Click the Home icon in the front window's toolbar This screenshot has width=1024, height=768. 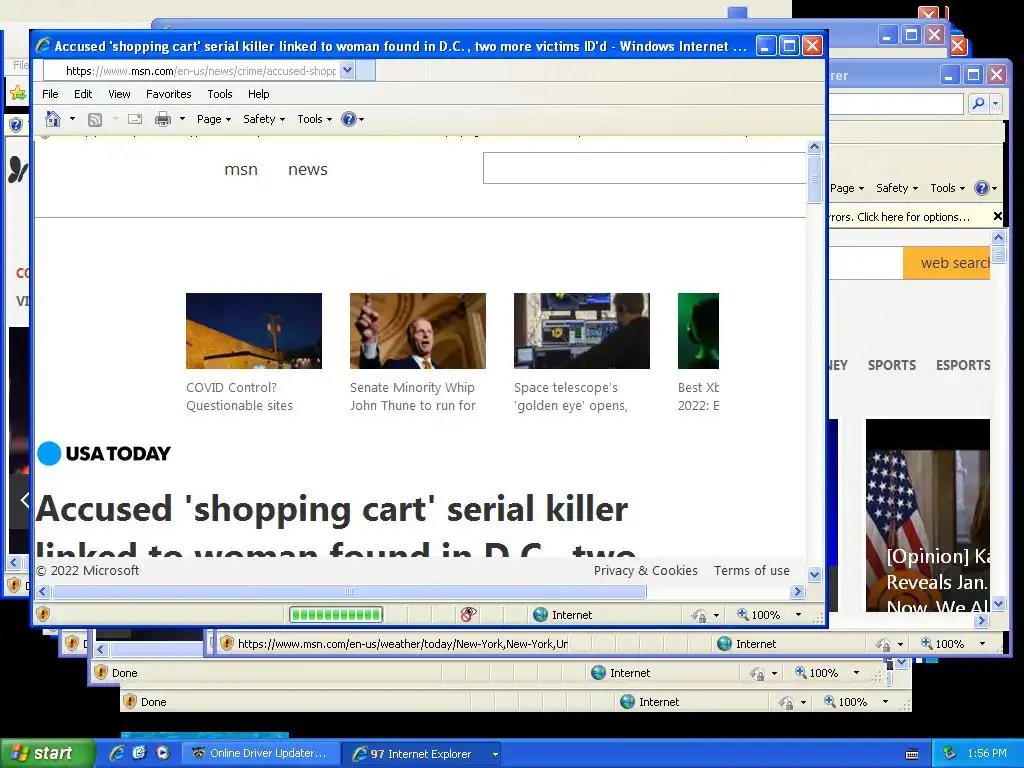pos(53,119)
